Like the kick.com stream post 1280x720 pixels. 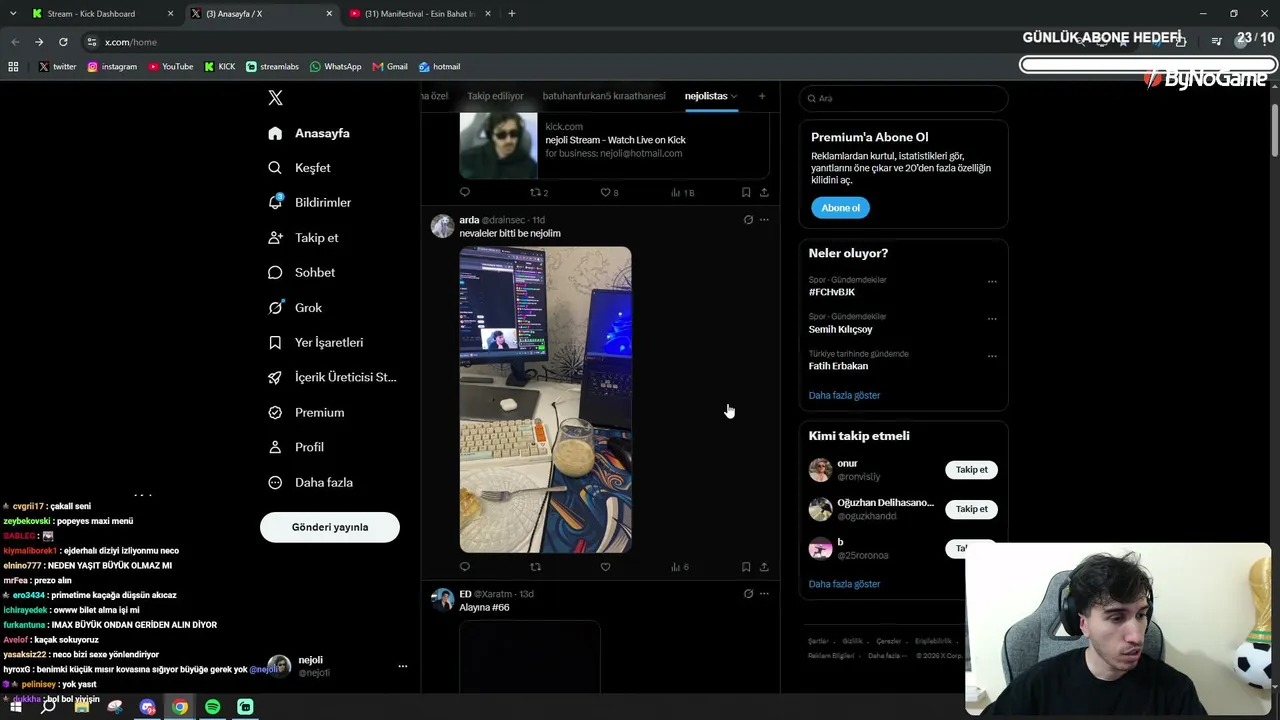pyautogui.click(x=606, y=192)
